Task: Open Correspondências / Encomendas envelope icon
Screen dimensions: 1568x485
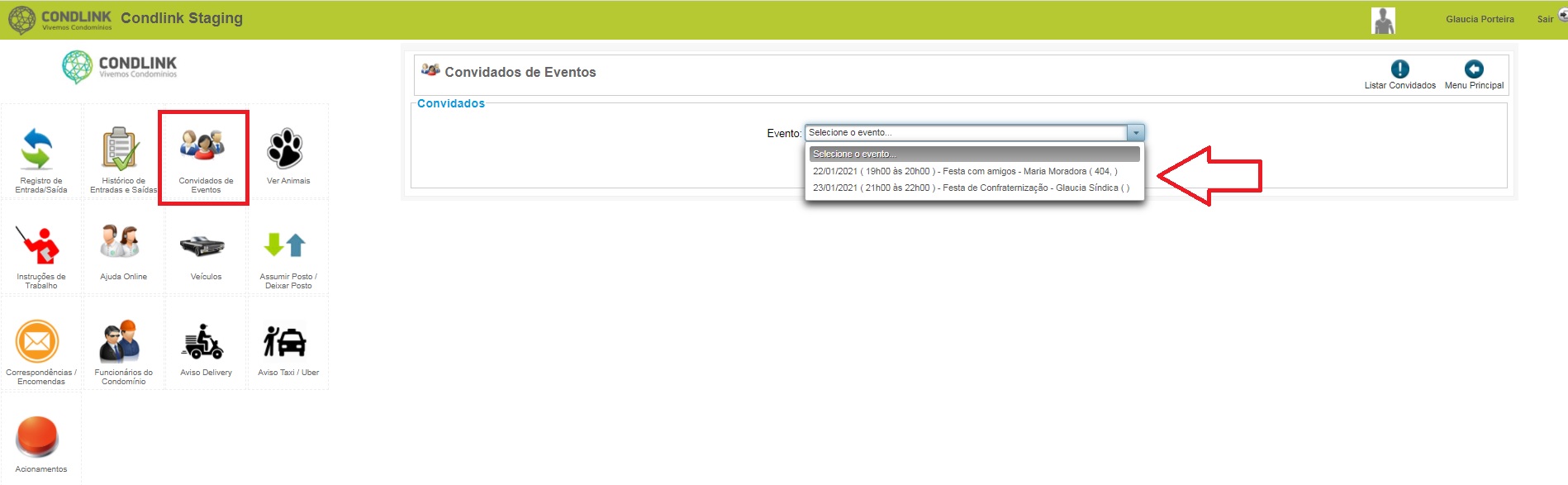Action: (37, 341)
